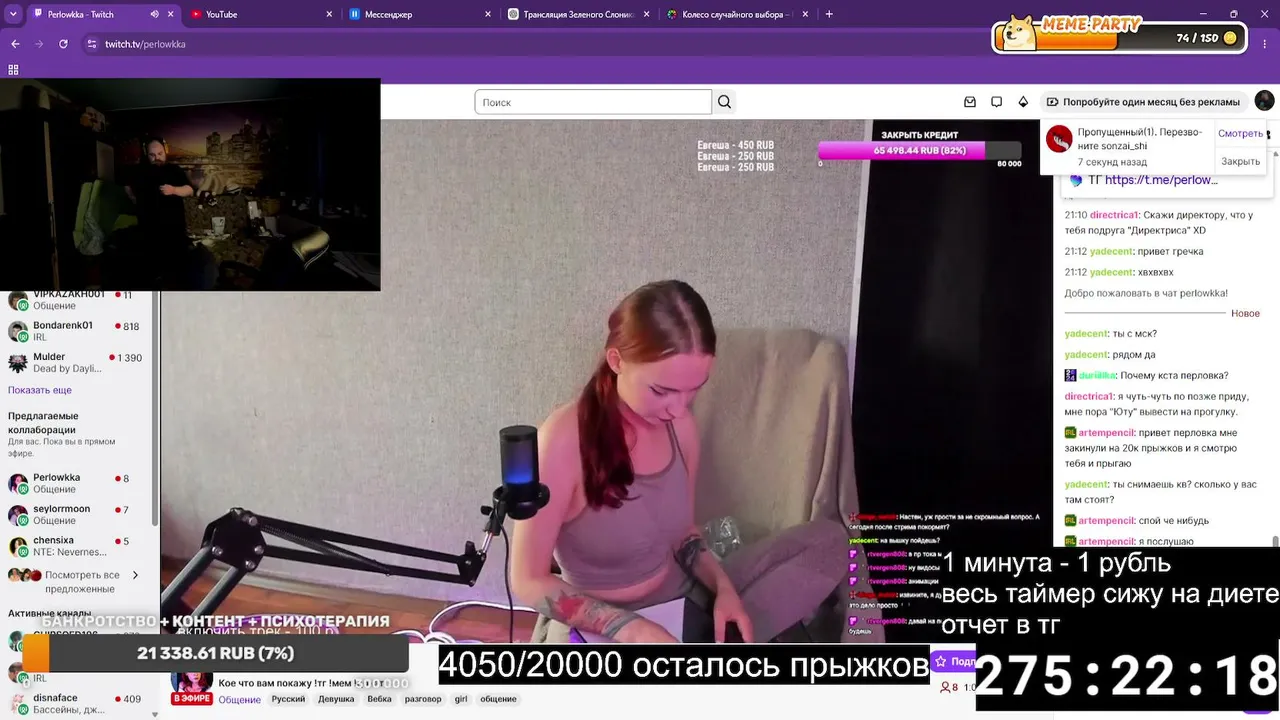
Task: Click the Показать еще link
Action: pyautogui.click(x=40, y=390)
